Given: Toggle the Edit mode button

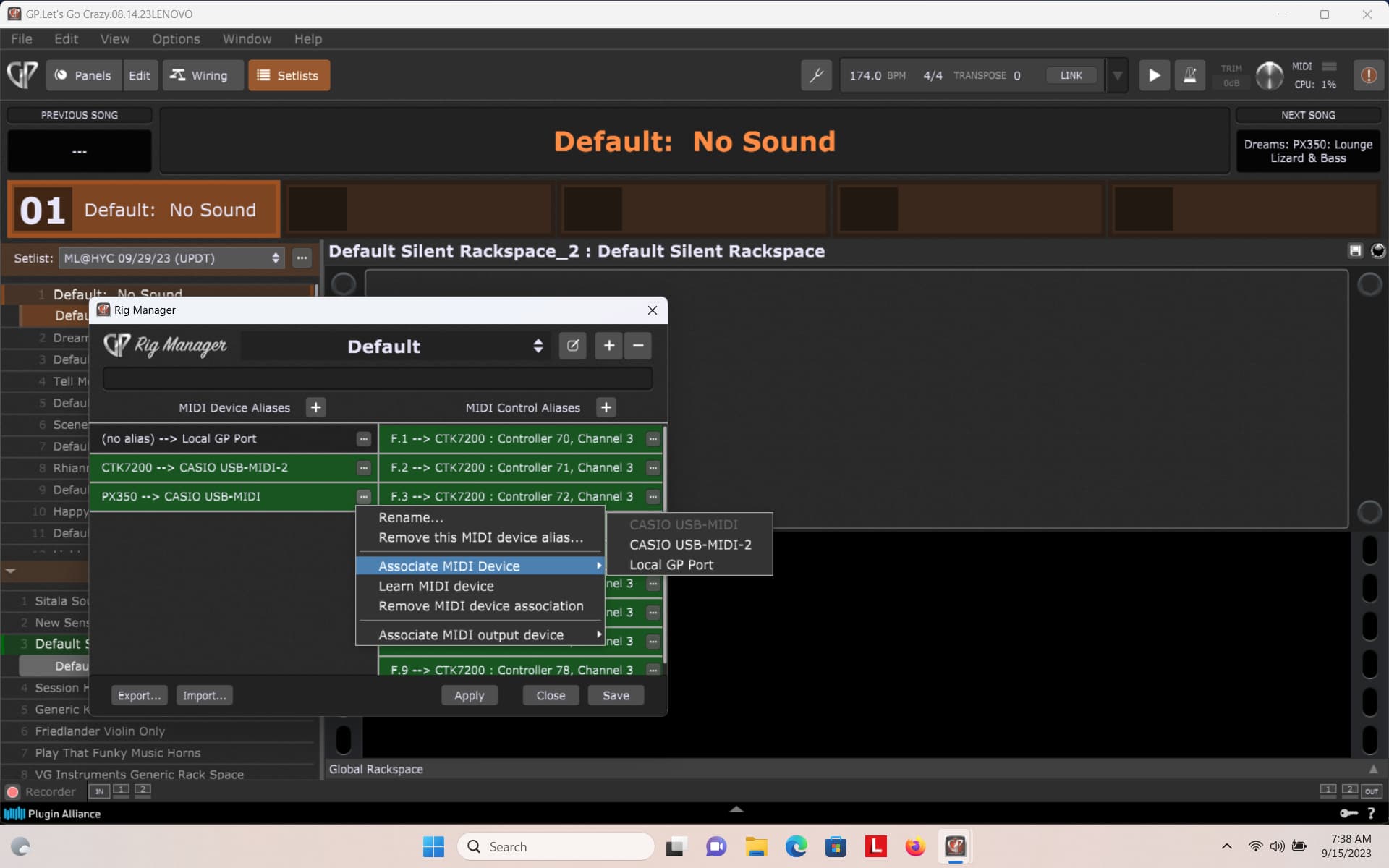Looking at the screenshot, I should point(140,75).
